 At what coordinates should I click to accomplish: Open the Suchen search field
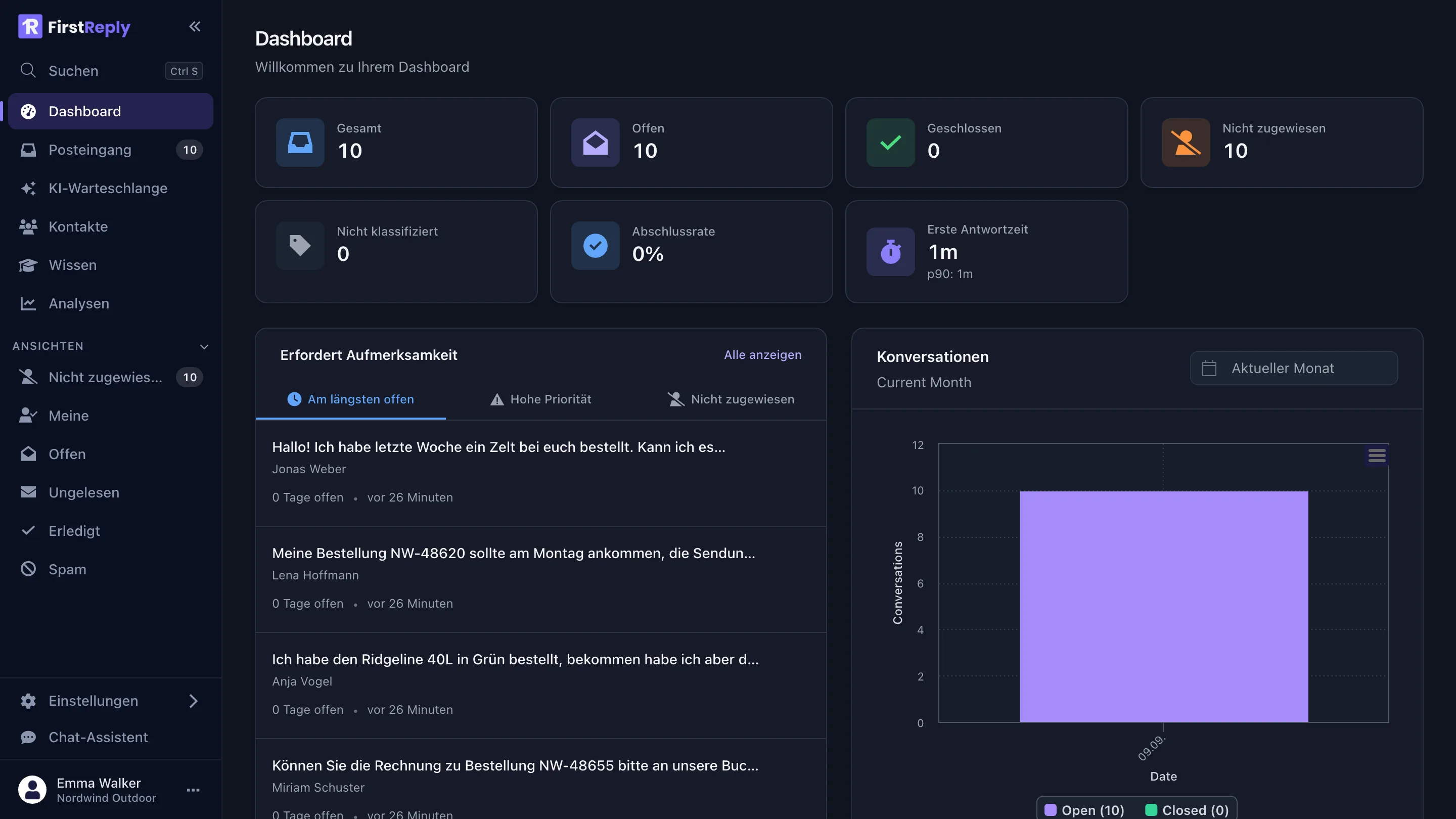[111, 71]
